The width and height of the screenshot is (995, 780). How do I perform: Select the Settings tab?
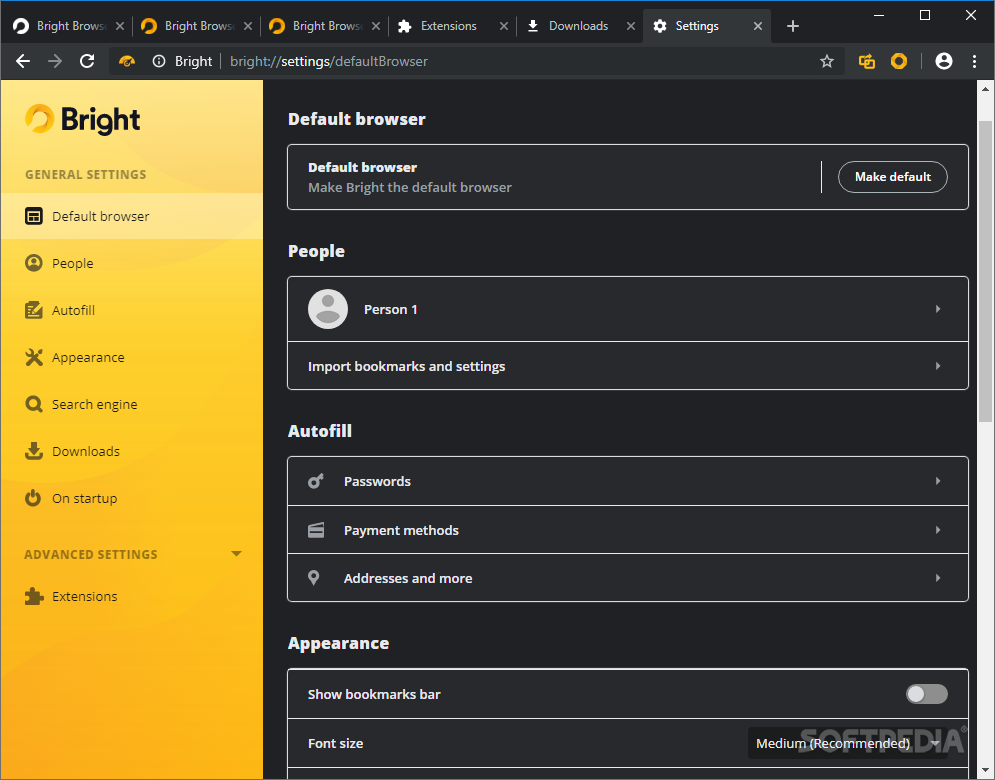pyautogui.click(x=706, y=26)
